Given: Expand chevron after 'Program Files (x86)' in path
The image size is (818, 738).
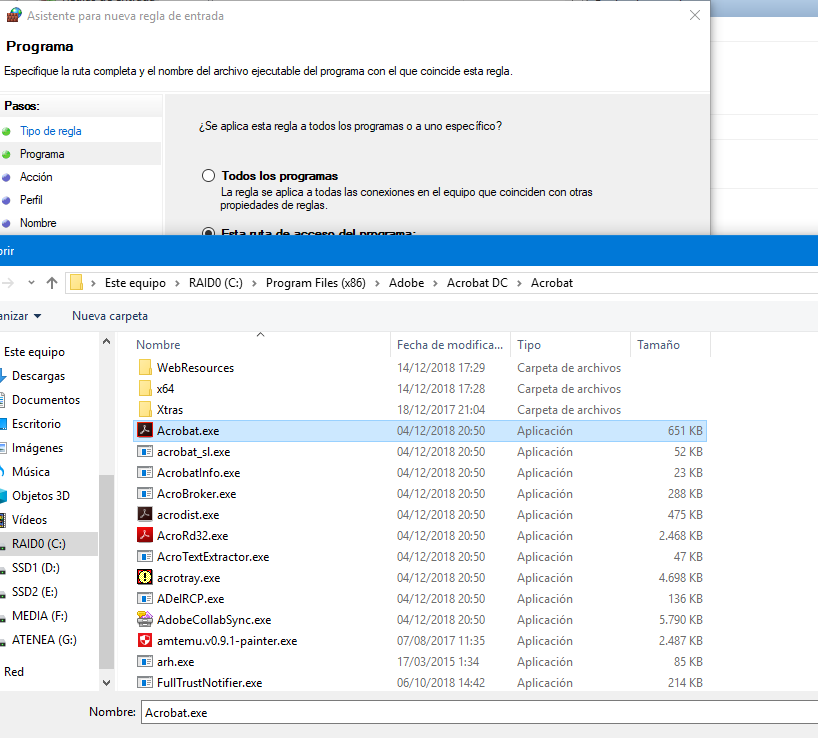Looking at the screenshot, I should (377, 283).
